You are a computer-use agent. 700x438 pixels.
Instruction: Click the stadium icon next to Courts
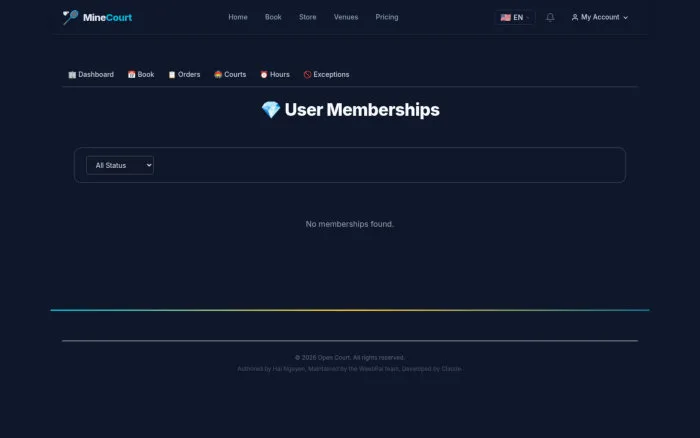point(218,75)
